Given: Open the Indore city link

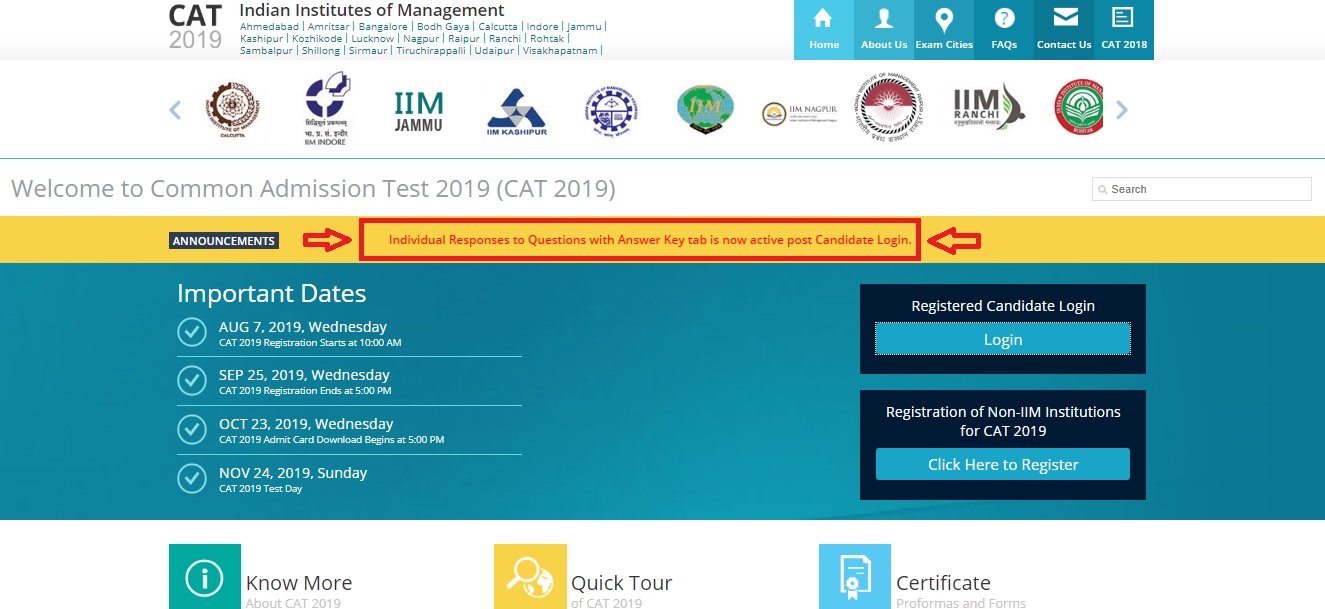Looking at the screenshot, I should [x=543, y=26].
